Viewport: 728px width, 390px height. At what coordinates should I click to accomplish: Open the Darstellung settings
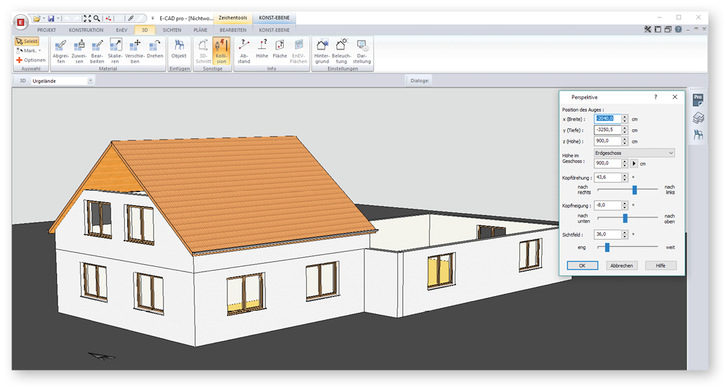click(362, 51)
